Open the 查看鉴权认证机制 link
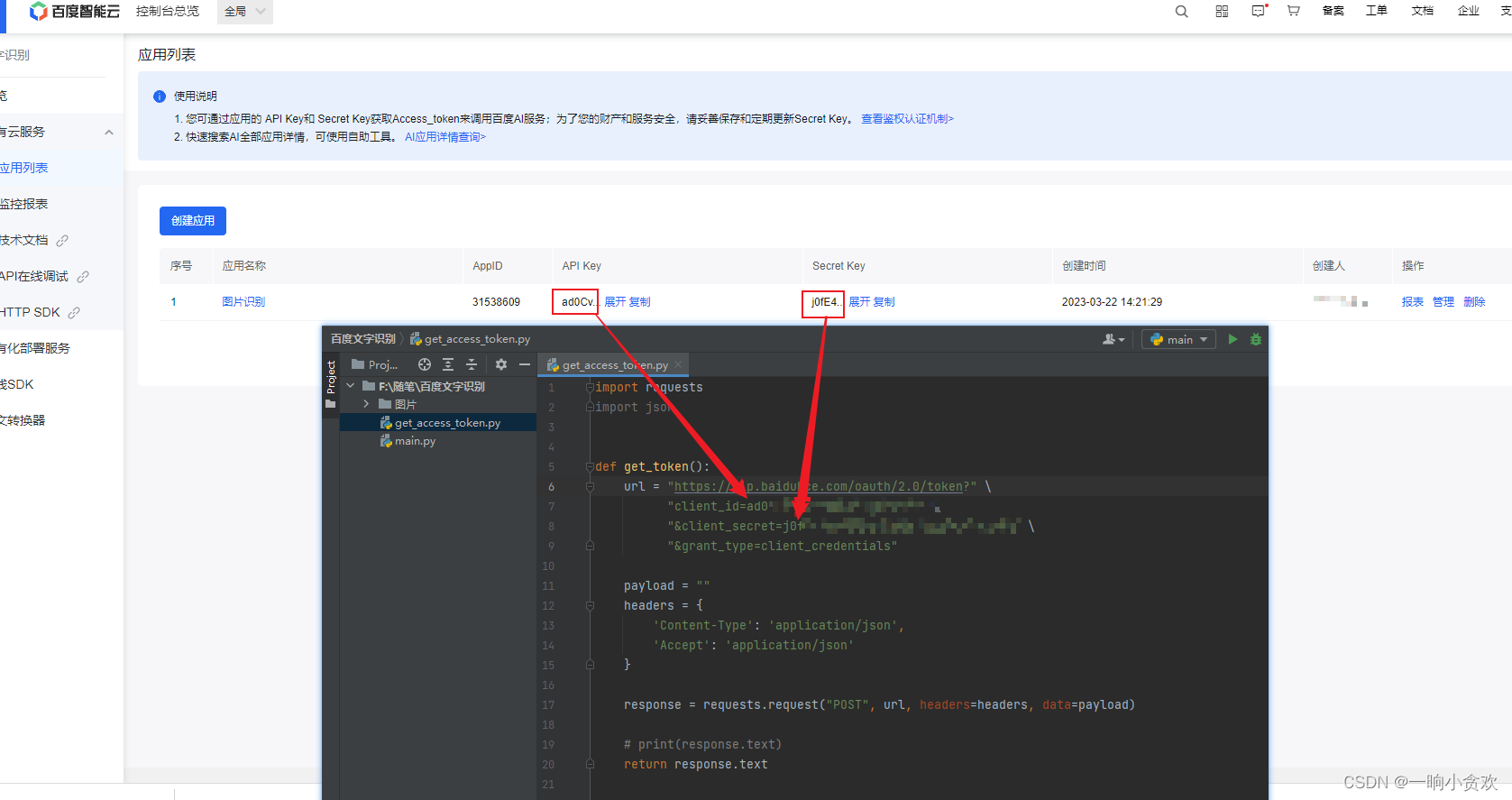Screen dimensions: 1512x800 [x=907, y=119]
